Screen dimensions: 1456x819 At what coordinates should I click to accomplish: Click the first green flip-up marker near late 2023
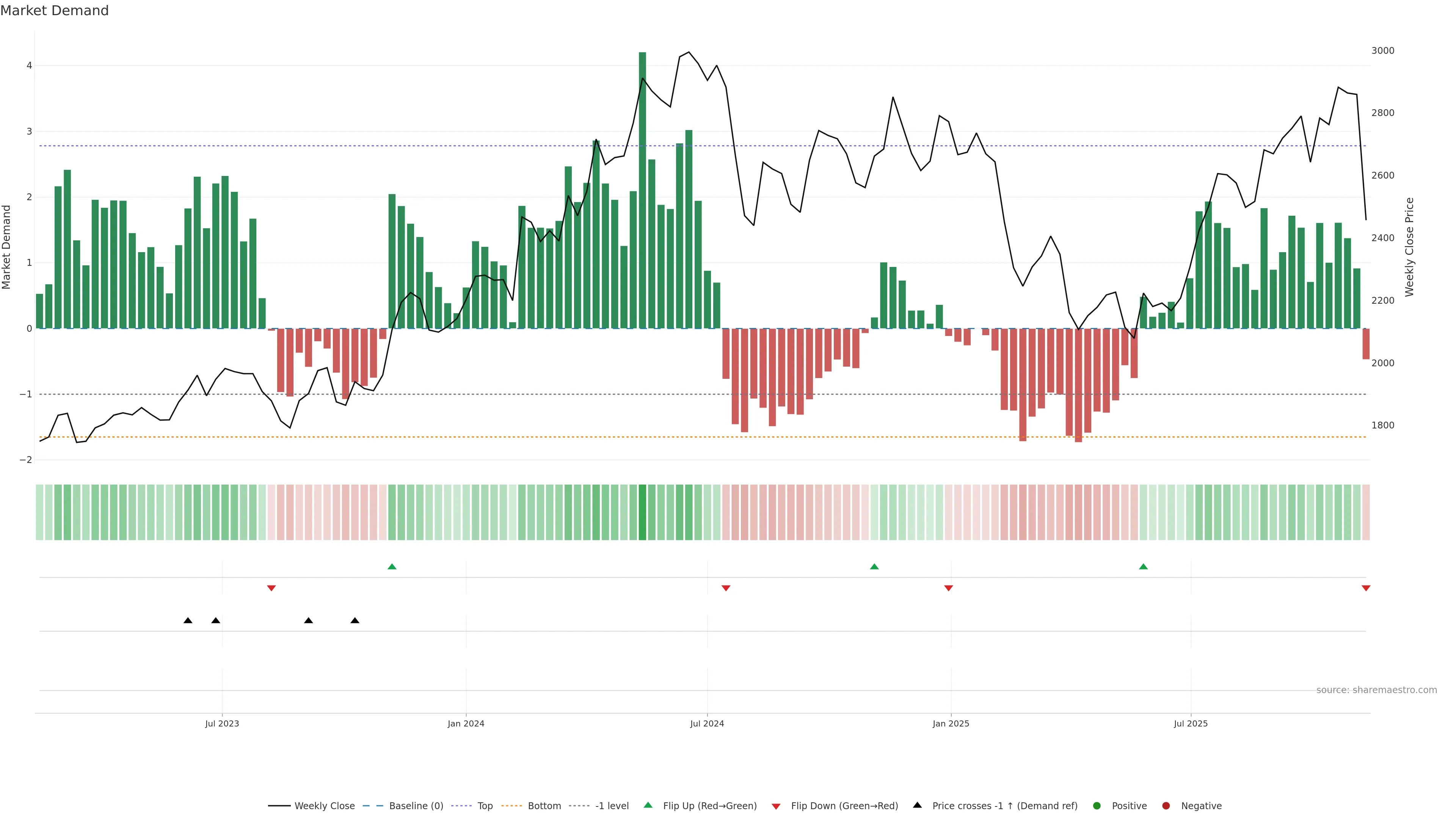click(x=392, y=567)
